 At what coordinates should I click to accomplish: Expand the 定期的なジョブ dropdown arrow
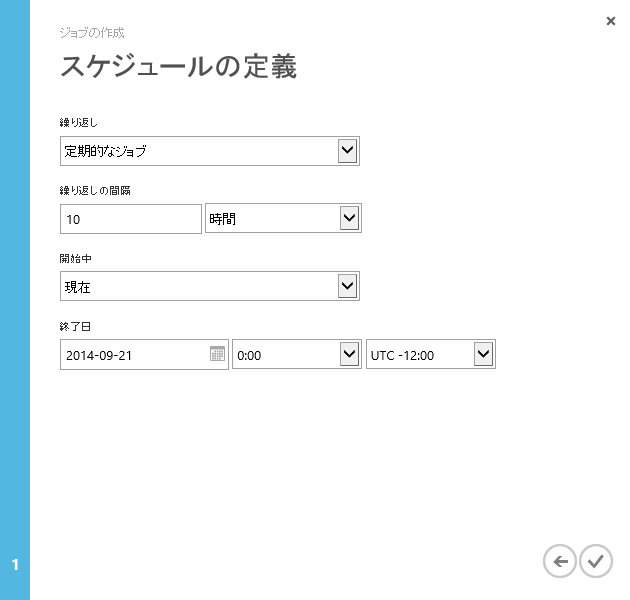(347, 151)
